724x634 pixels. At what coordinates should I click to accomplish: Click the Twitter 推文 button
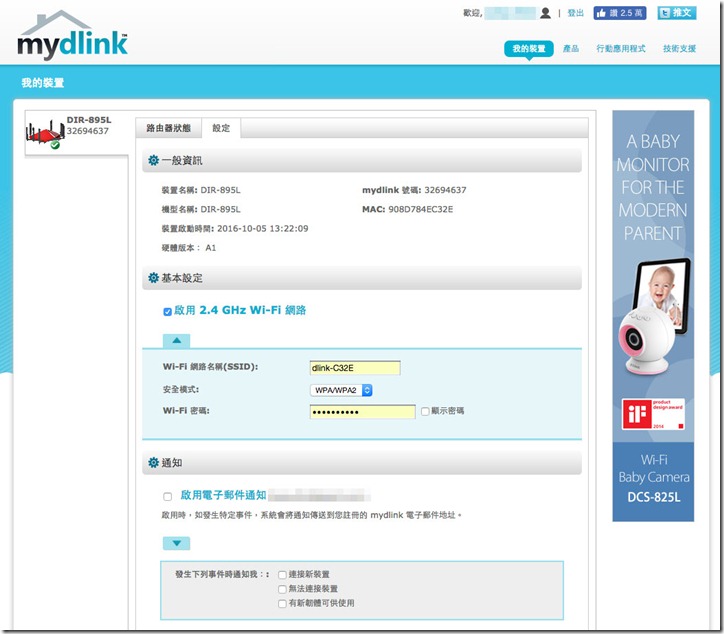click(x=676, y=13)
